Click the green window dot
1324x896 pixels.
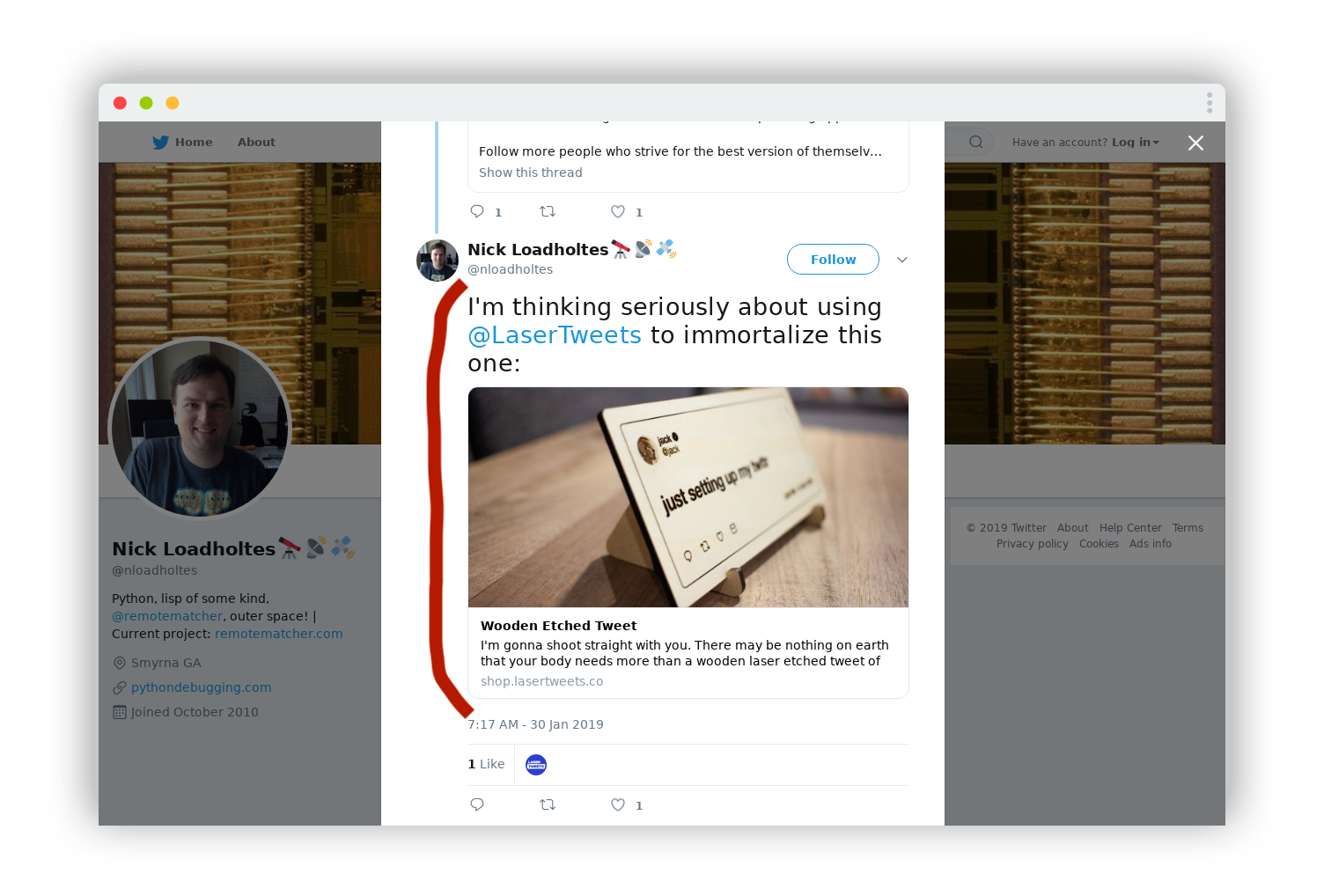coord(146,103)
